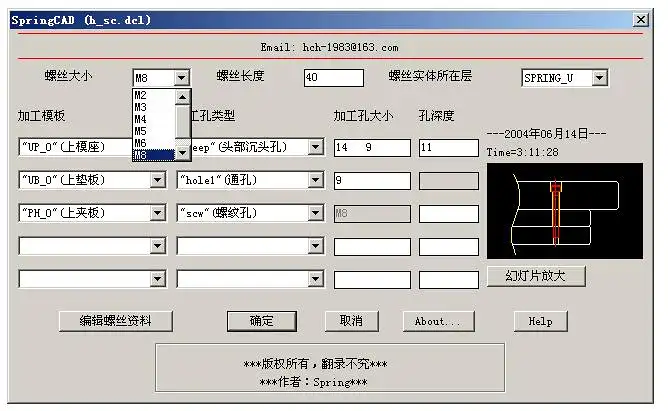This screenshot has width=668, height=411.
Task: Open the "UB_0" (上垫板) template dropdown
Action: coord(158,180)
